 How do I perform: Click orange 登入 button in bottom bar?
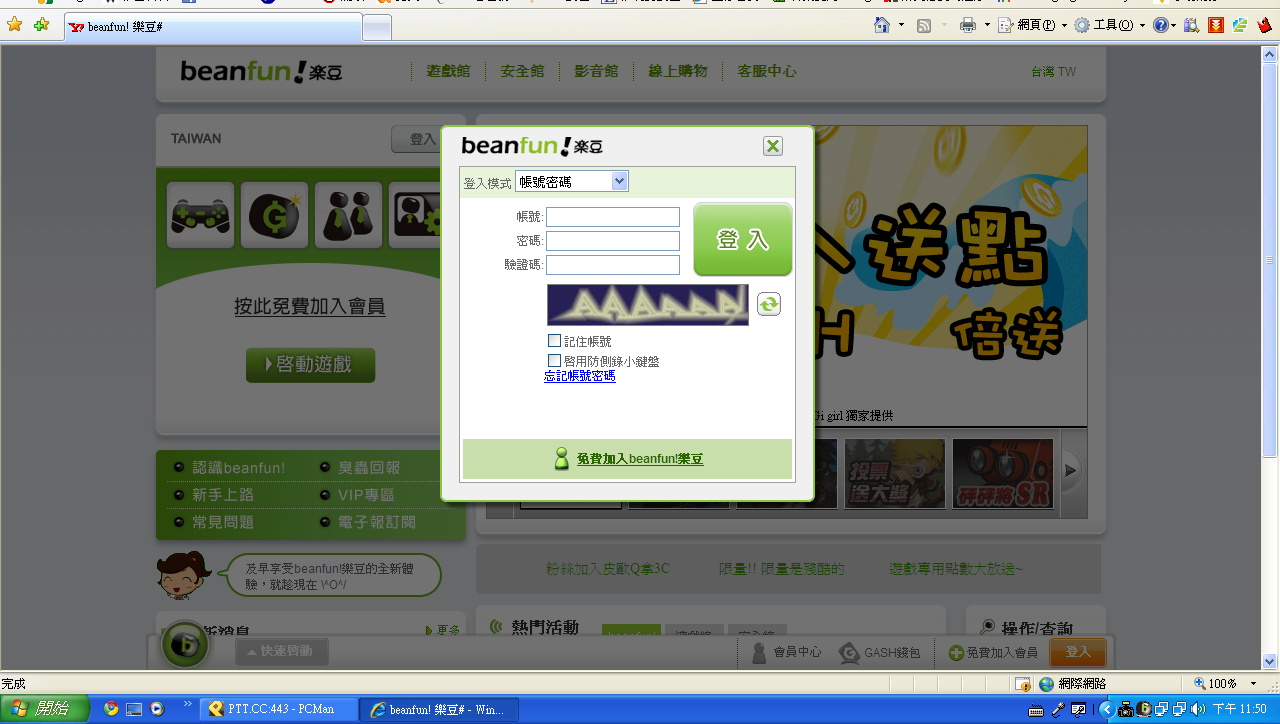[x=1078, y=652]
